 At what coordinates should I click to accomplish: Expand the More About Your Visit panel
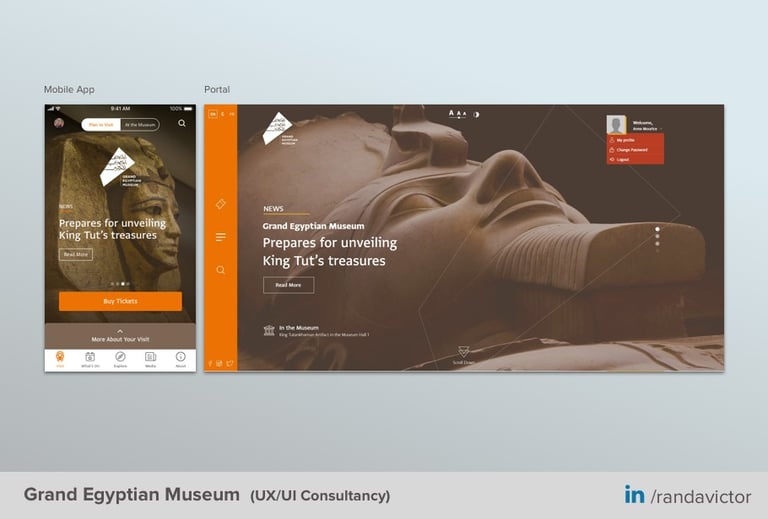[x=120, y=336]
